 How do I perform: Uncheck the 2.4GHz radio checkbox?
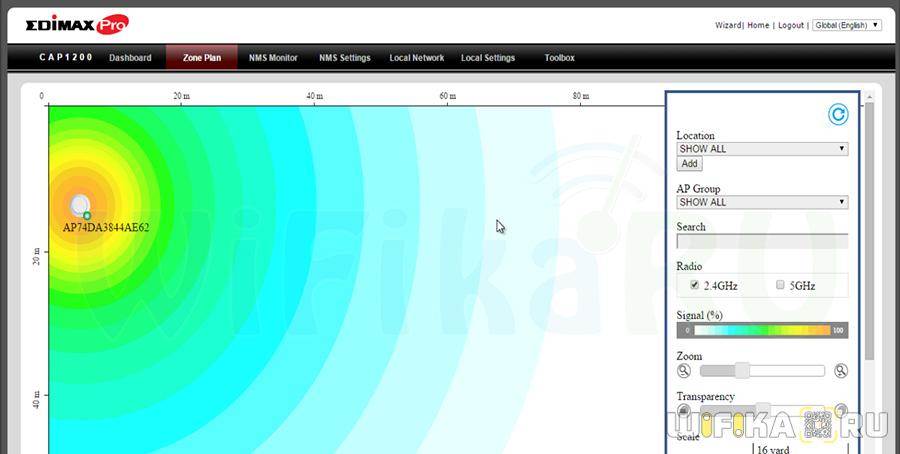click(694, 285)
